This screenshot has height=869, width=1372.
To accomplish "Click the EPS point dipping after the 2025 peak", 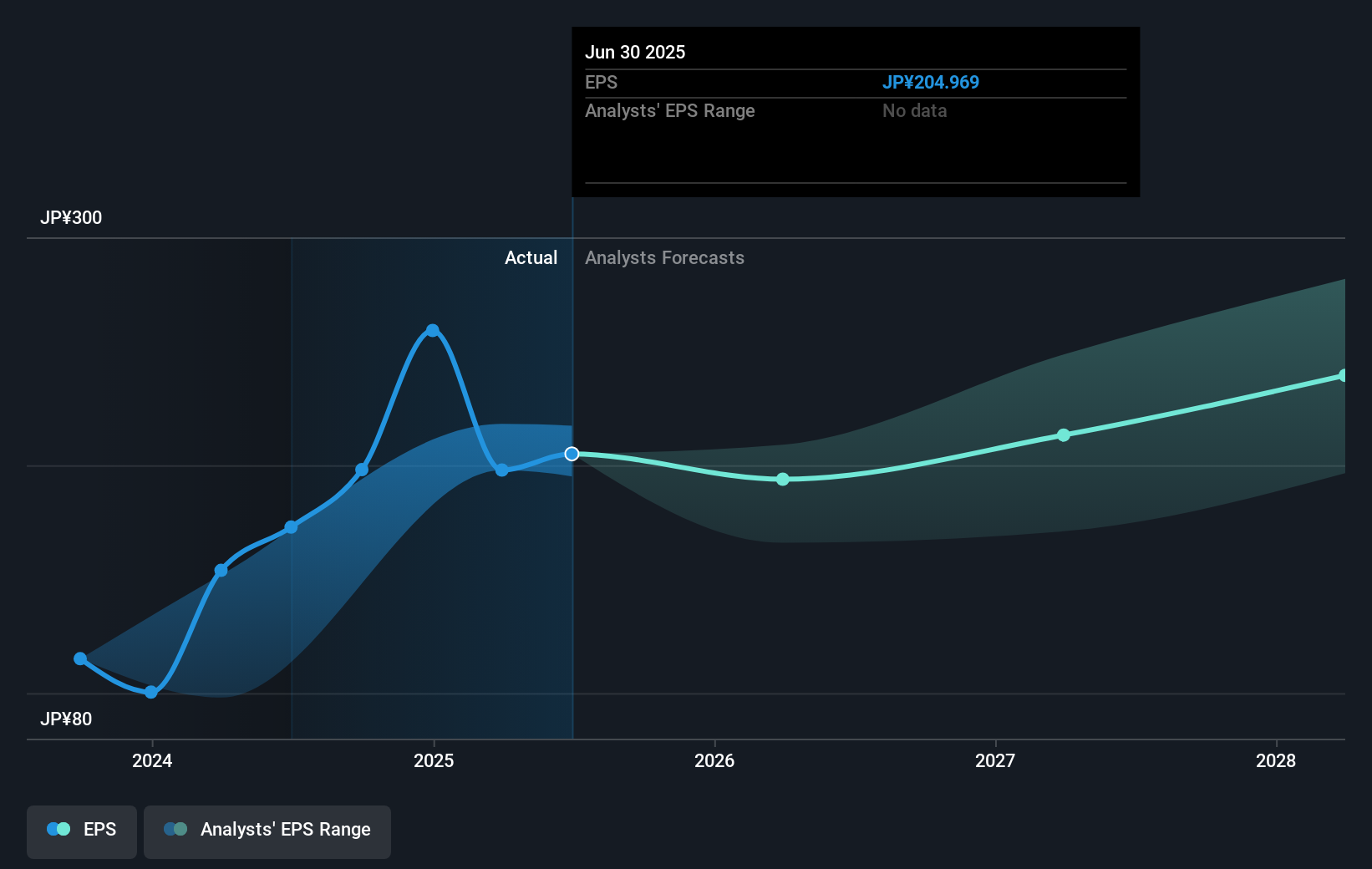I will (502, 470).
